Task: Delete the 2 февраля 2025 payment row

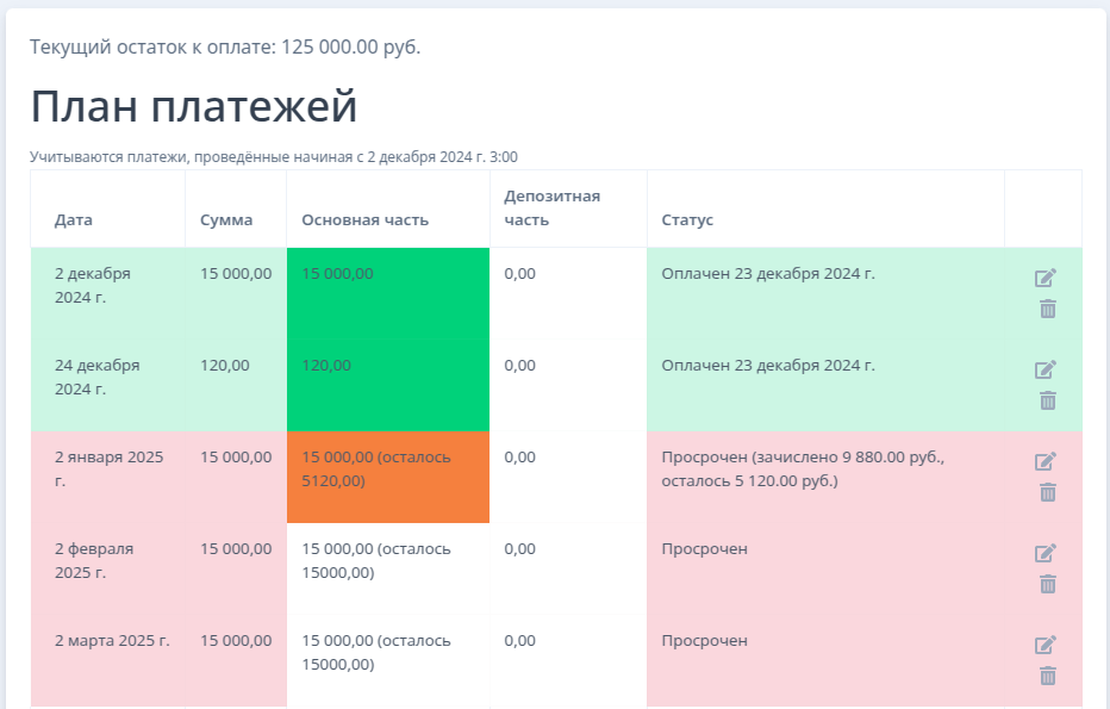Action: pyautogui.click(x=1047, y=584)
